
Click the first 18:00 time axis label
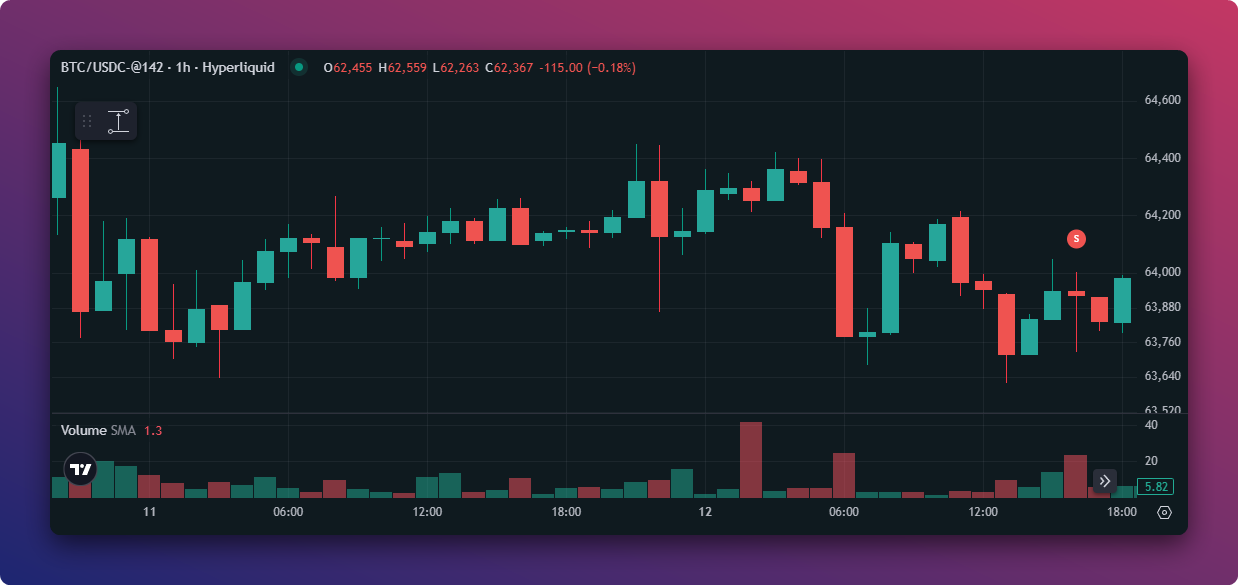tap(566, 512)
